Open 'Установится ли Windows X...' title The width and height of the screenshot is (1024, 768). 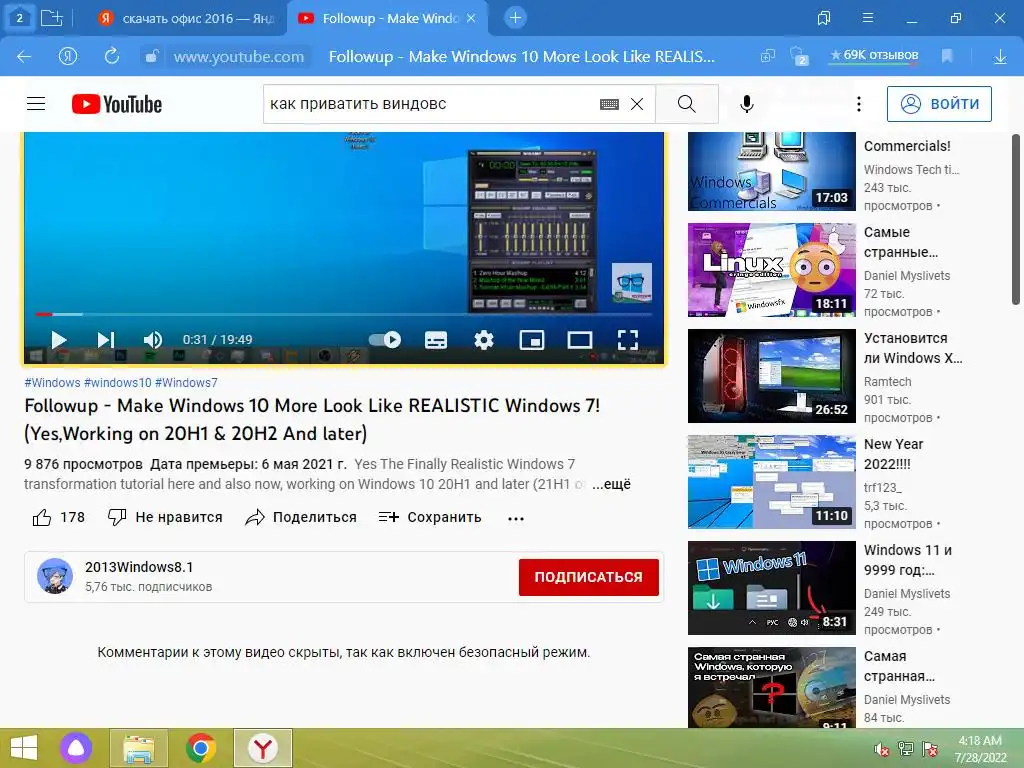(x=913, y=348)
